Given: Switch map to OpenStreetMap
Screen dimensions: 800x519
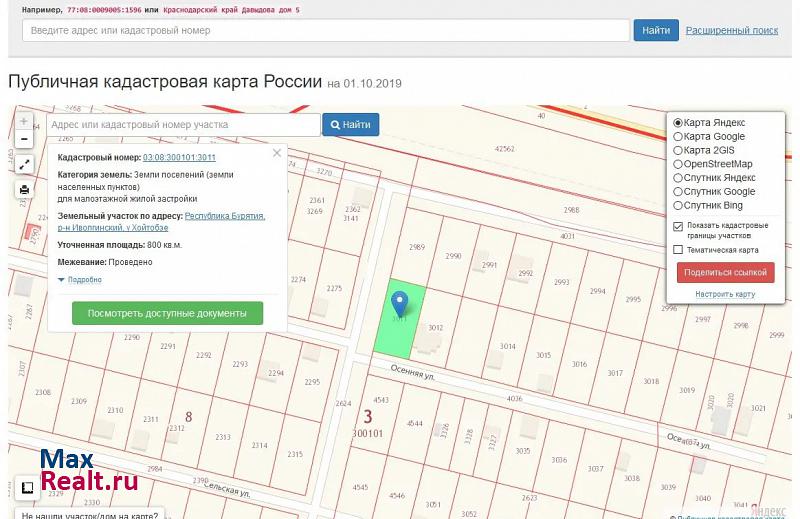Looking at the screenshot, I should [678, 164].
